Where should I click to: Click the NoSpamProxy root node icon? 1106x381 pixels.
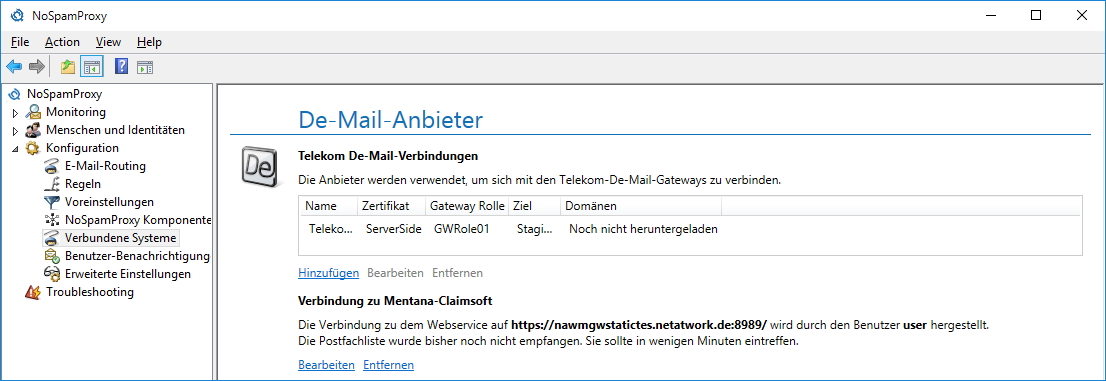click(x=14, y=93)
